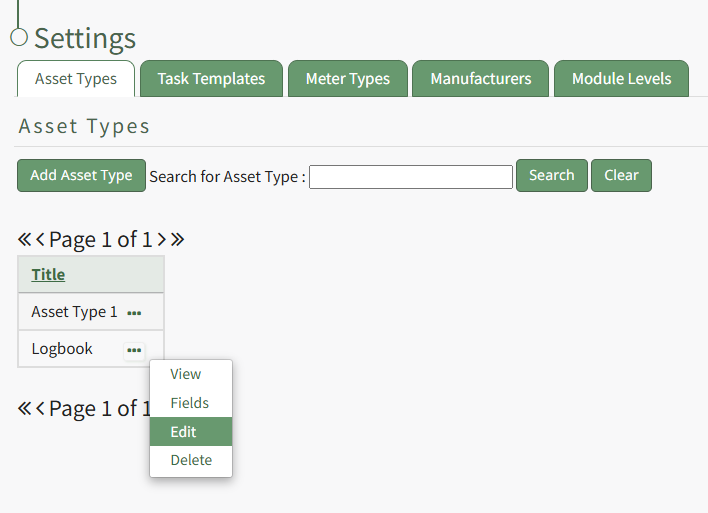The image size is (708, 513).
Task: Open the Asset Type 1 row actions ellipsis
Action: tap(134, 313)
